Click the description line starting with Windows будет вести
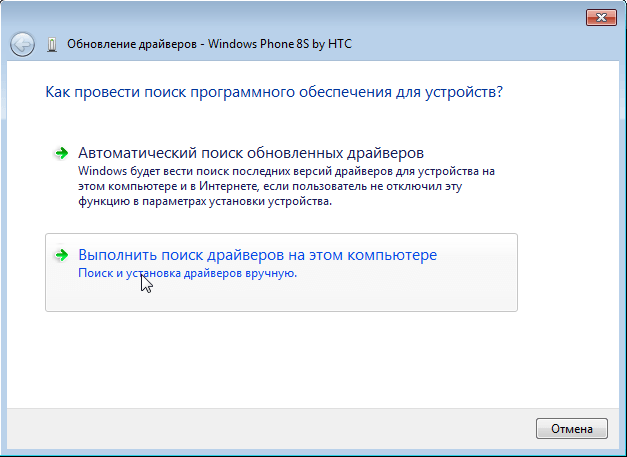 pos(286,171)
